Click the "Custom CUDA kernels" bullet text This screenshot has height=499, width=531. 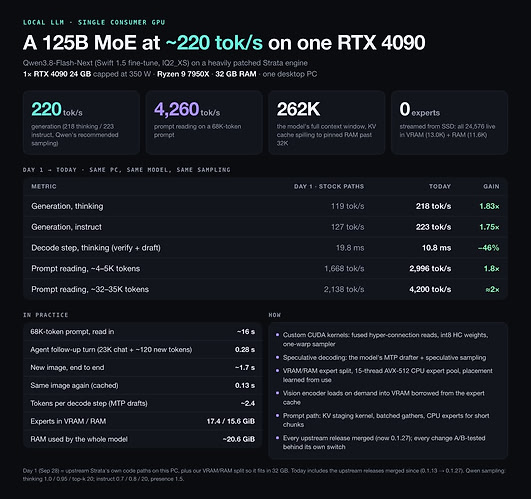[385, 340]
